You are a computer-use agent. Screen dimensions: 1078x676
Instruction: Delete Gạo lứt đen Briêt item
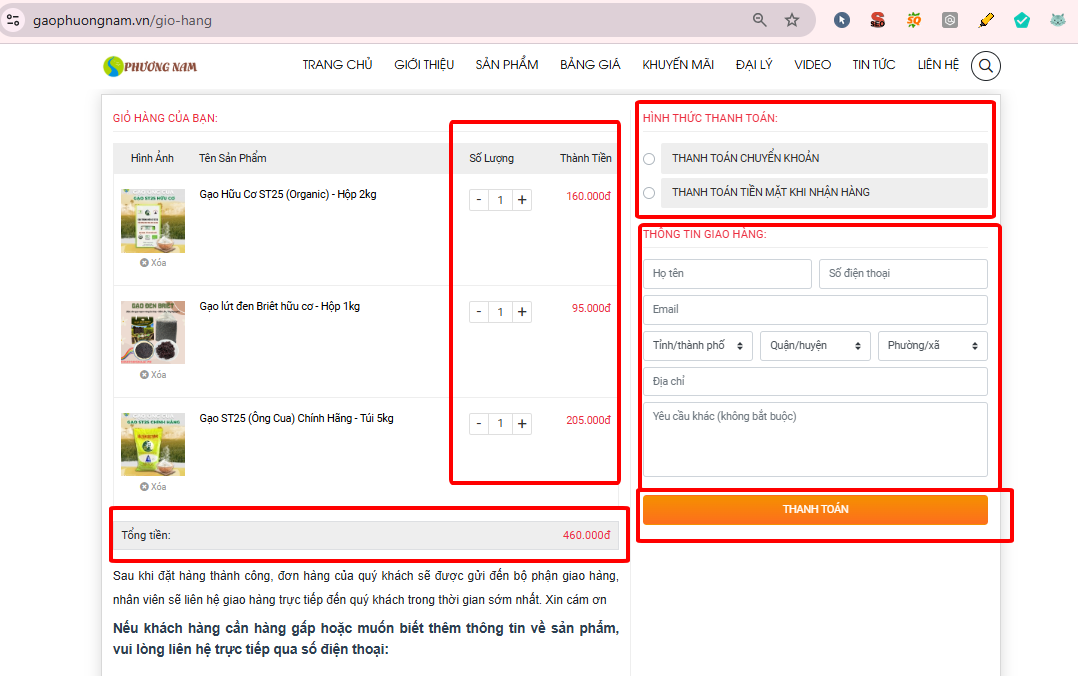pyautogui.click(x=153, y=375)
